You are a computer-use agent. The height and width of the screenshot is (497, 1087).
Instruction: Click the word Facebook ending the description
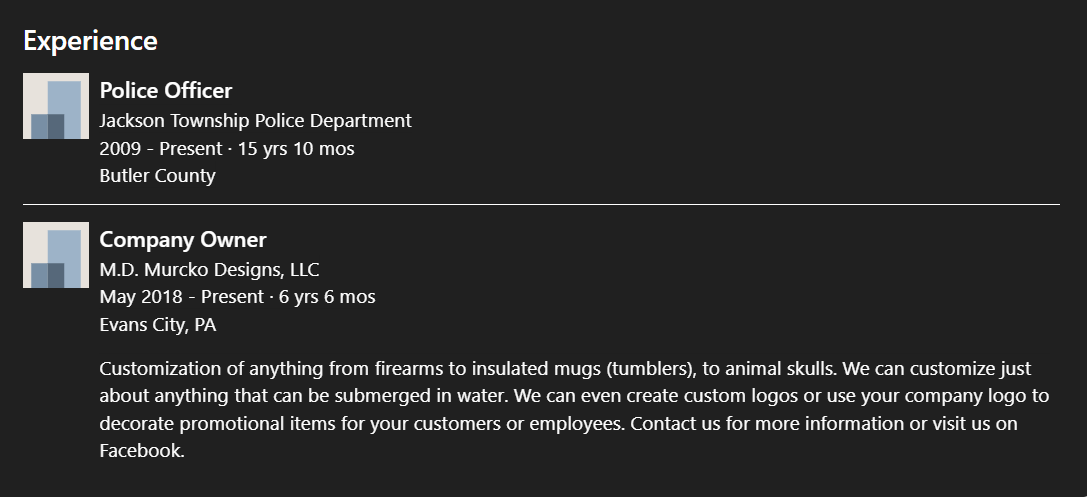pos(142,451)
